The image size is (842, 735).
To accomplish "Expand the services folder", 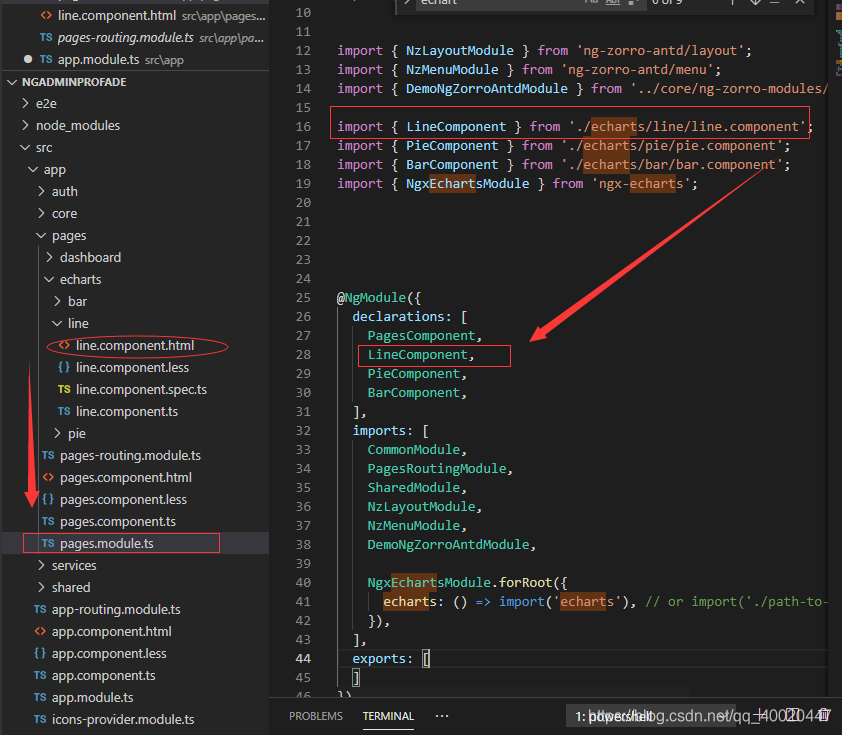I will [41, 565].
